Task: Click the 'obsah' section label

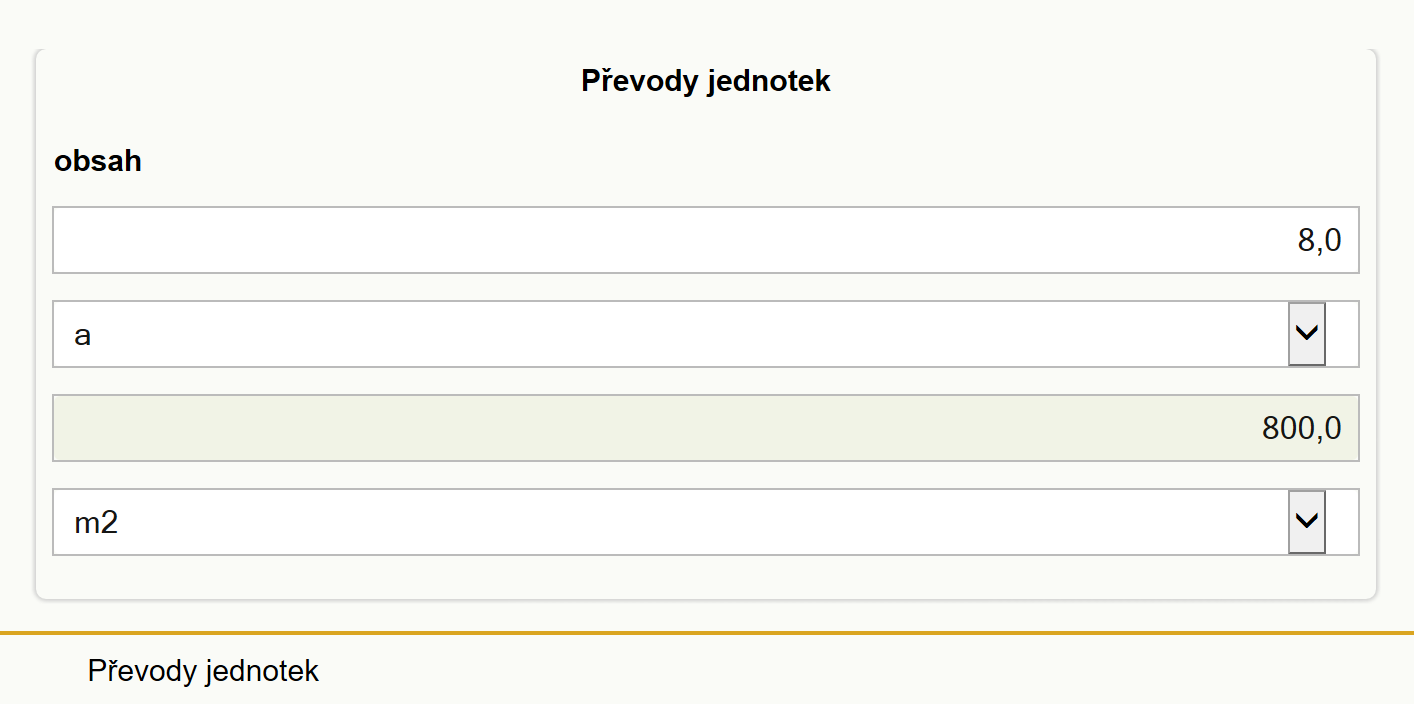Action: 98,161
